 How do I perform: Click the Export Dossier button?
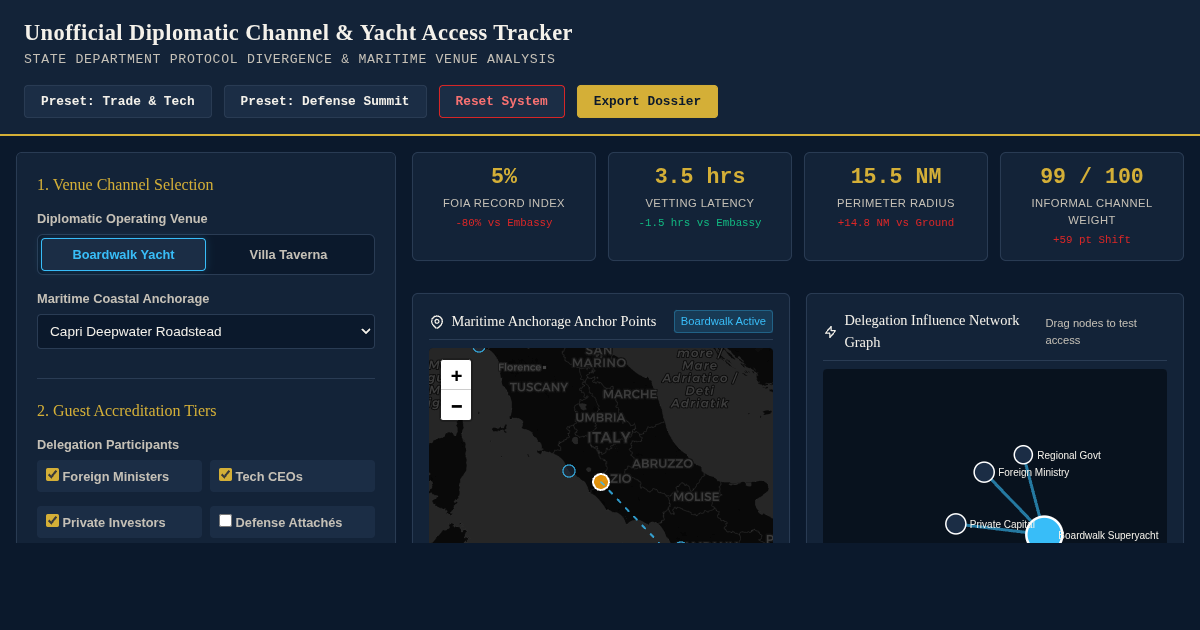pyautogui.click(x=647, y=101)
